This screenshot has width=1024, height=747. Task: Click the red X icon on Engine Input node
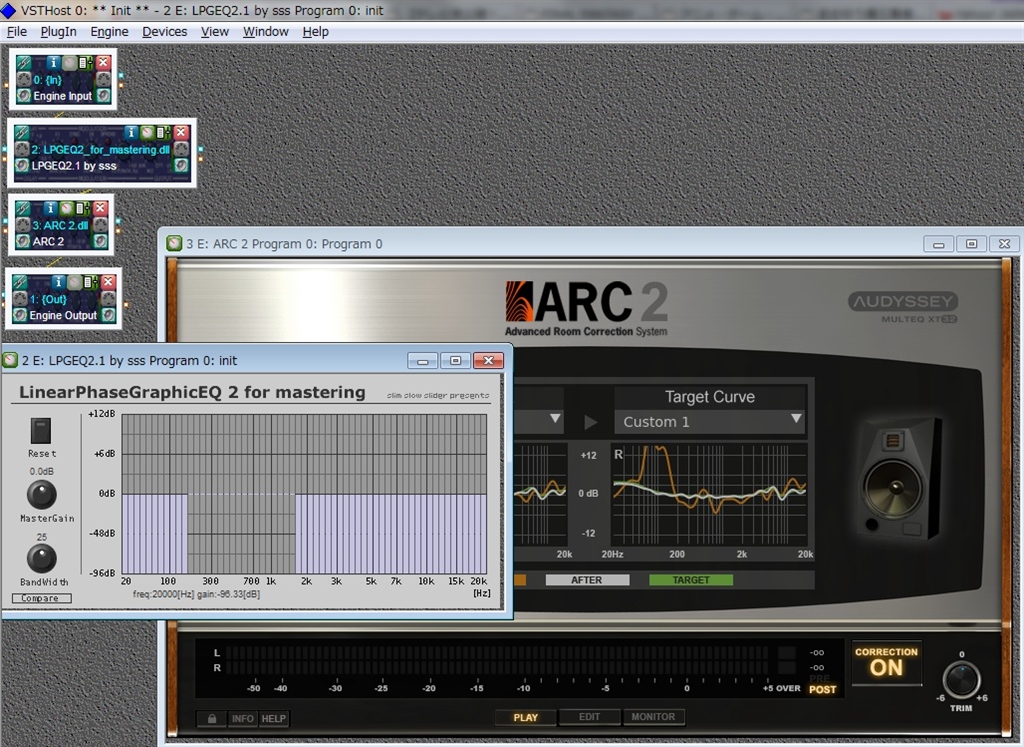pyautogui.click(x=103, y=63)
